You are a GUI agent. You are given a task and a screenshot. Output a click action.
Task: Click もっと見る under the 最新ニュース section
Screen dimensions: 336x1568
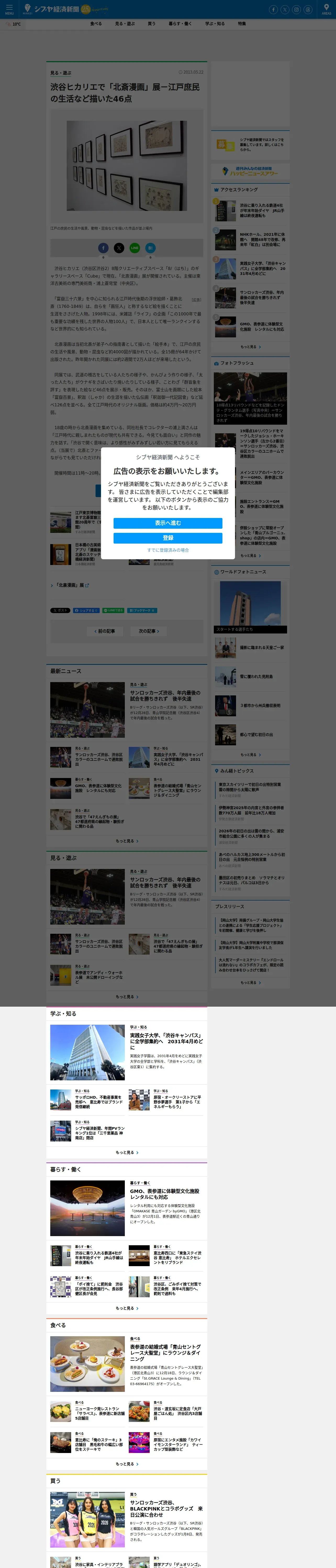click(127, 841)
